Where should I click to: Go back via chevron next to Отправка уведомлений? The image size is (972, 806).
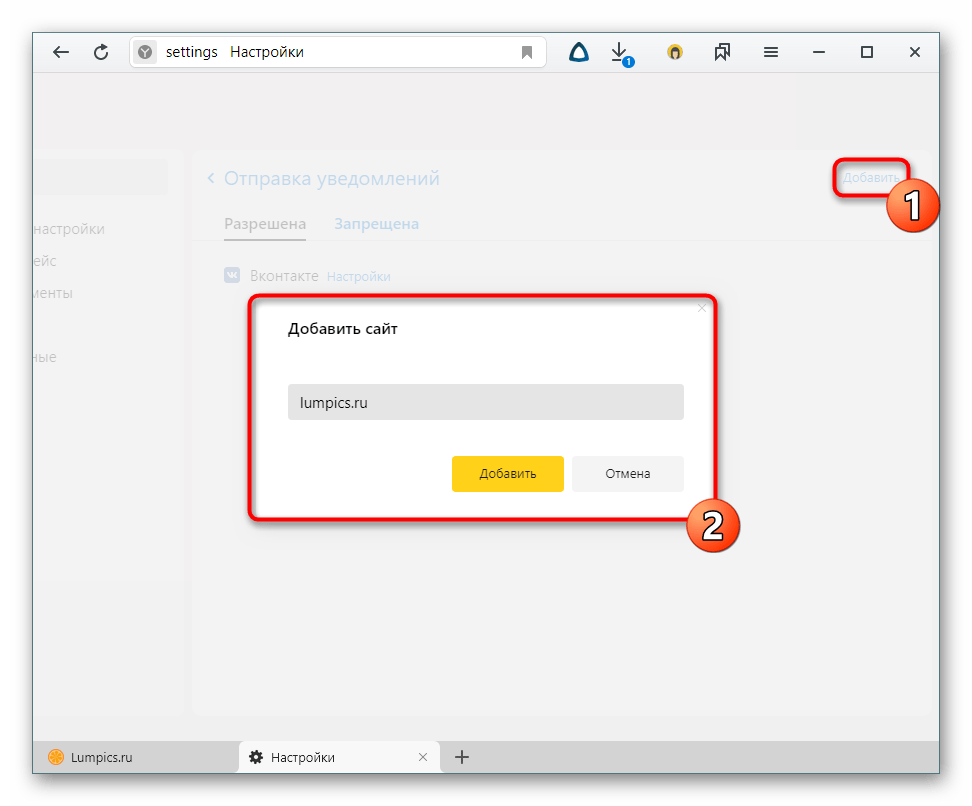tap(211, 179)
